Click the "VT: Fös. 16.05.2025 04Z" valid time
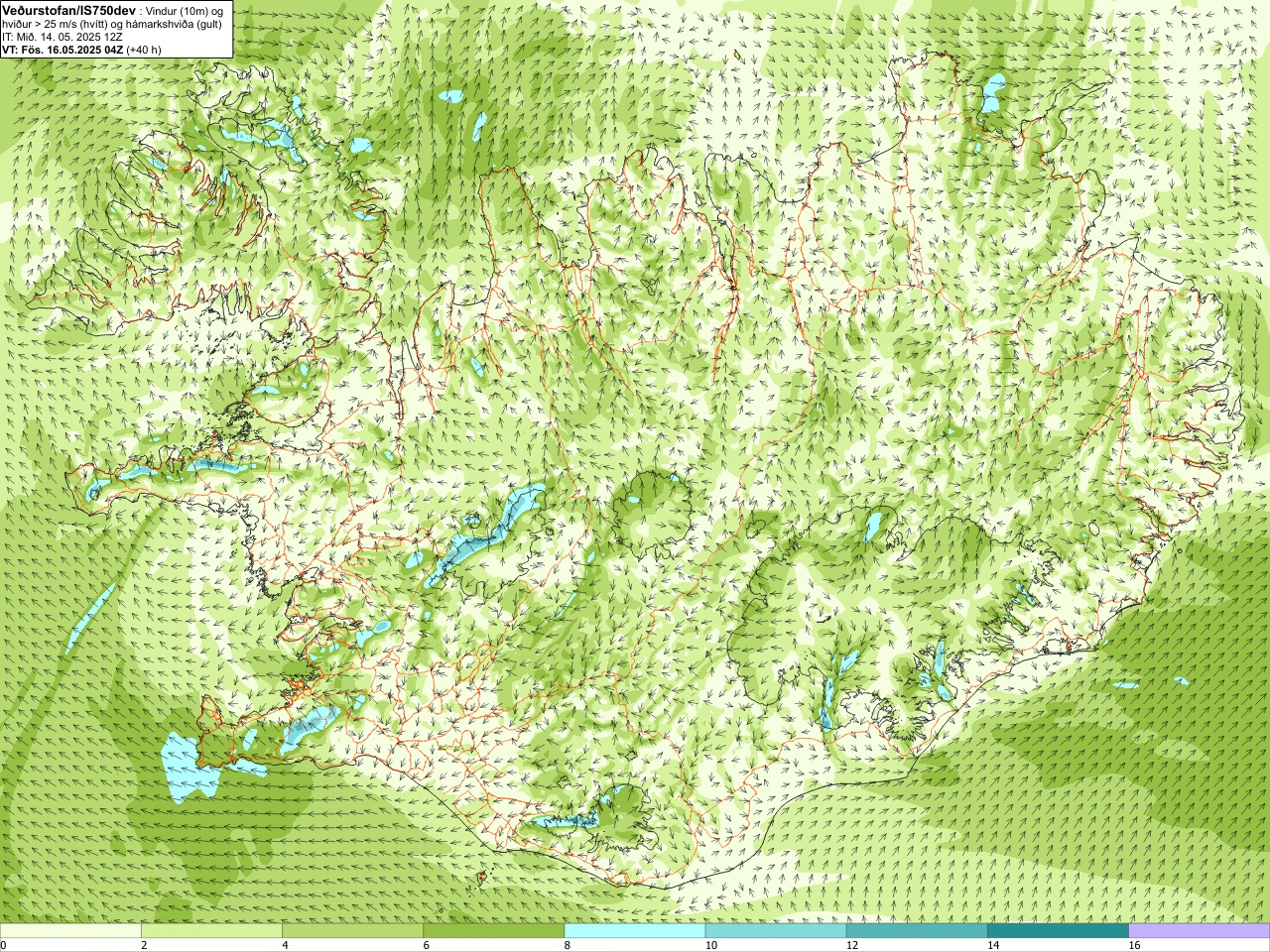Viewport: 1270px width, 952px height. (x=63, y=49)
